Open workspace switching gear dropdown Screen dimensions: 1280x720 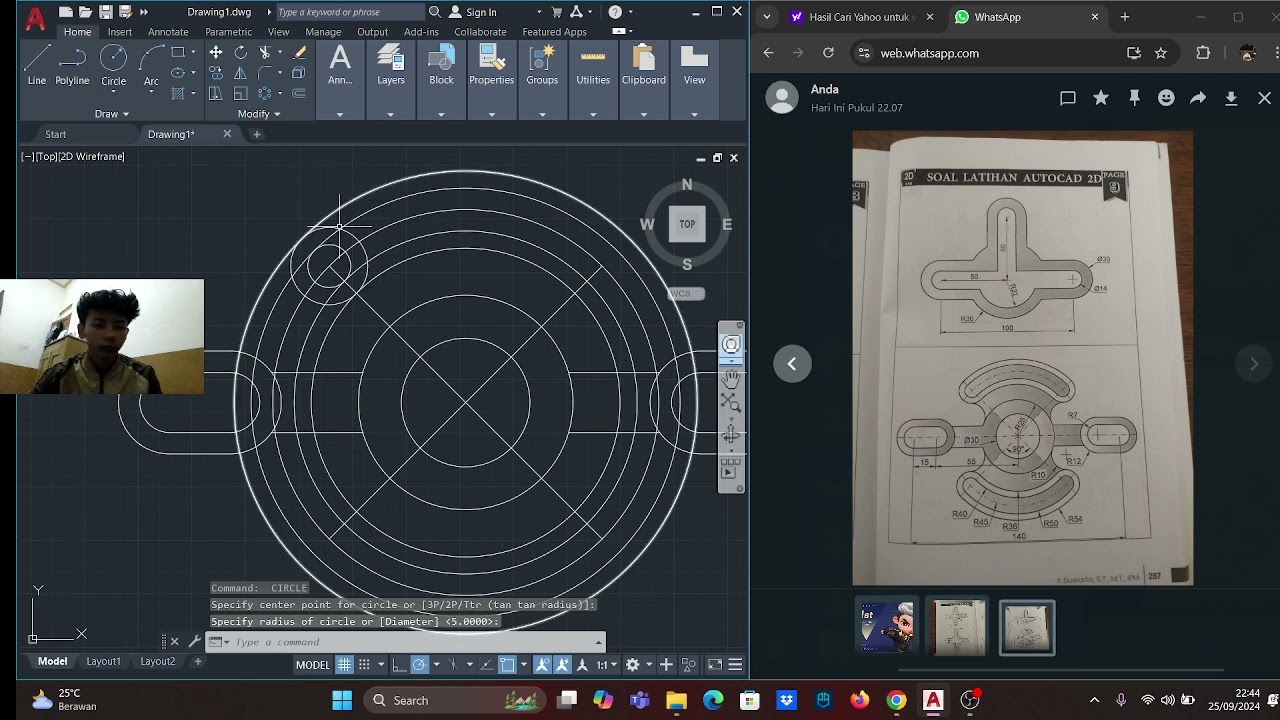coord(649,665)
